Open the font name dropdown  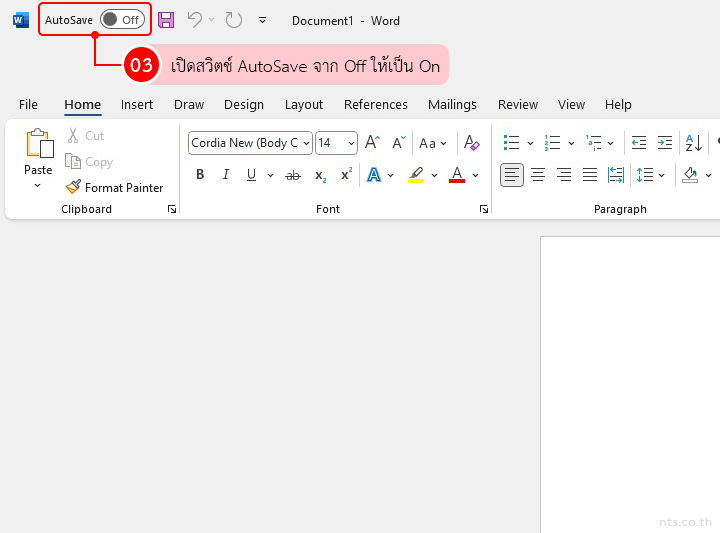click(306, 143)
